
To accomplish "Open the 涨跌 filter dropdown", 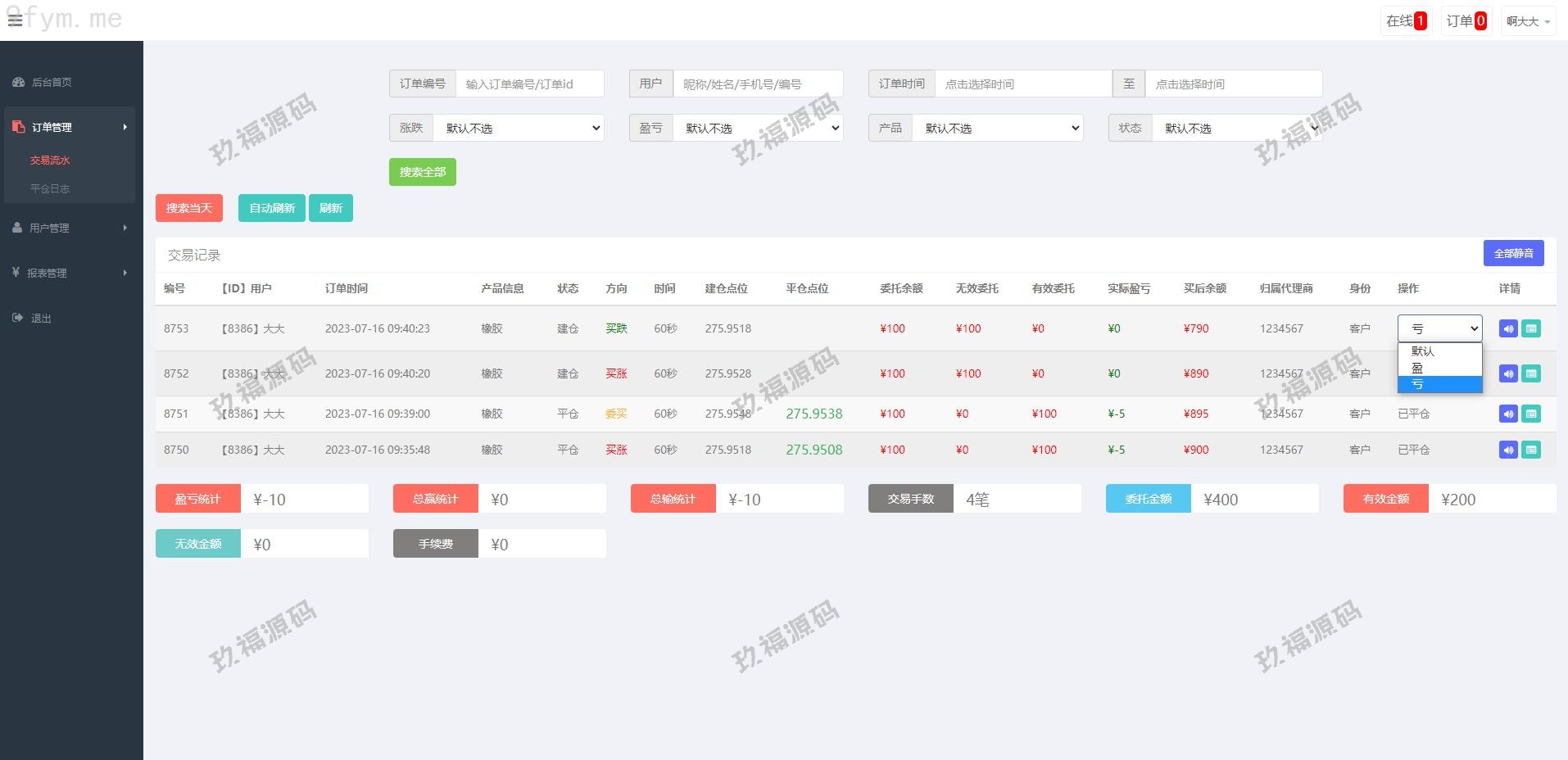I will point(519,128).
